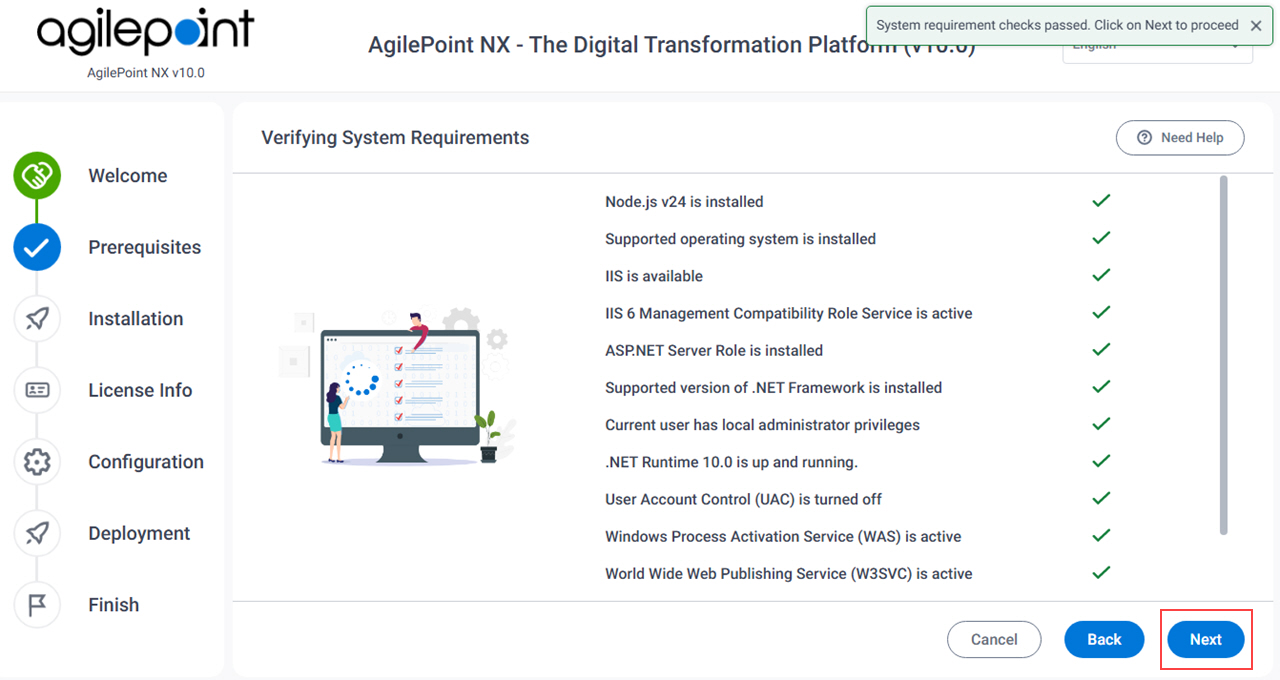Click the Finish step flag icon
The height and width of the screenshot is (680, 1280).
pos(37,605)
